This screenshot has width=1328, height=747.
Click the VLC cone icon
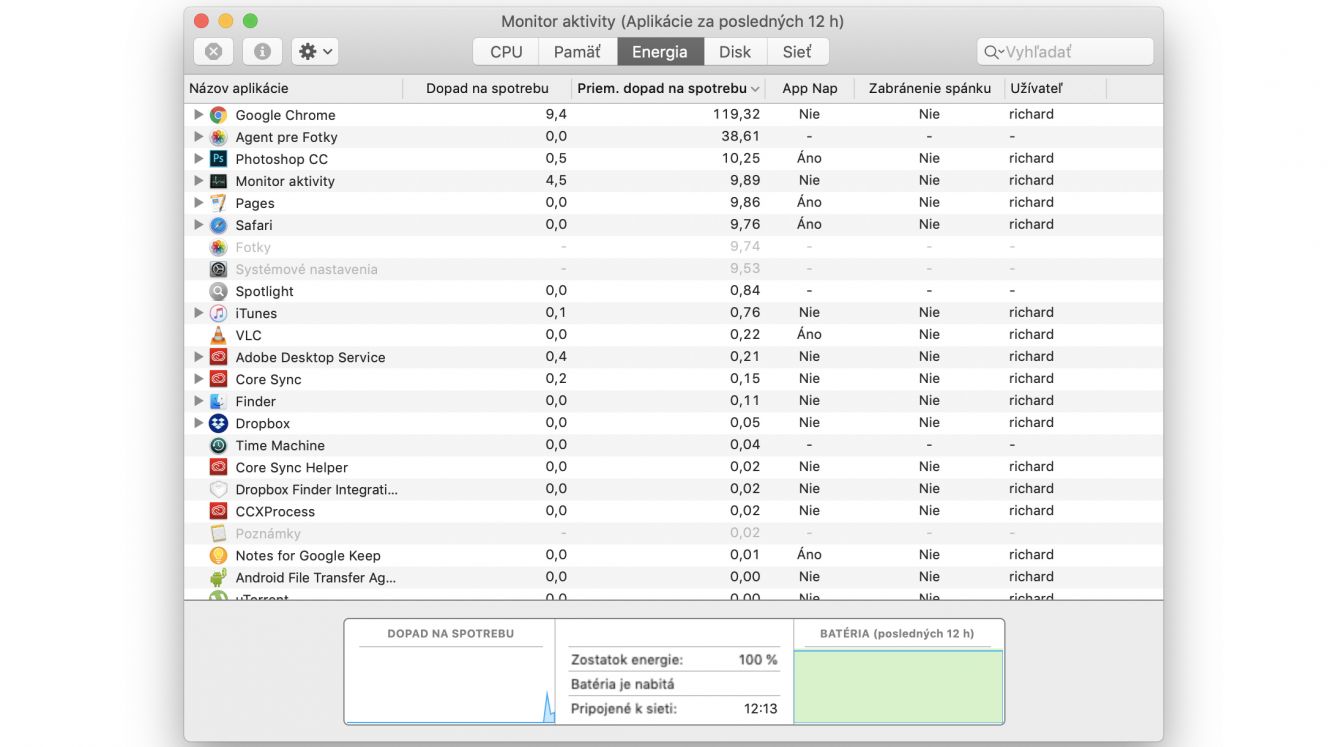(218, 335)
